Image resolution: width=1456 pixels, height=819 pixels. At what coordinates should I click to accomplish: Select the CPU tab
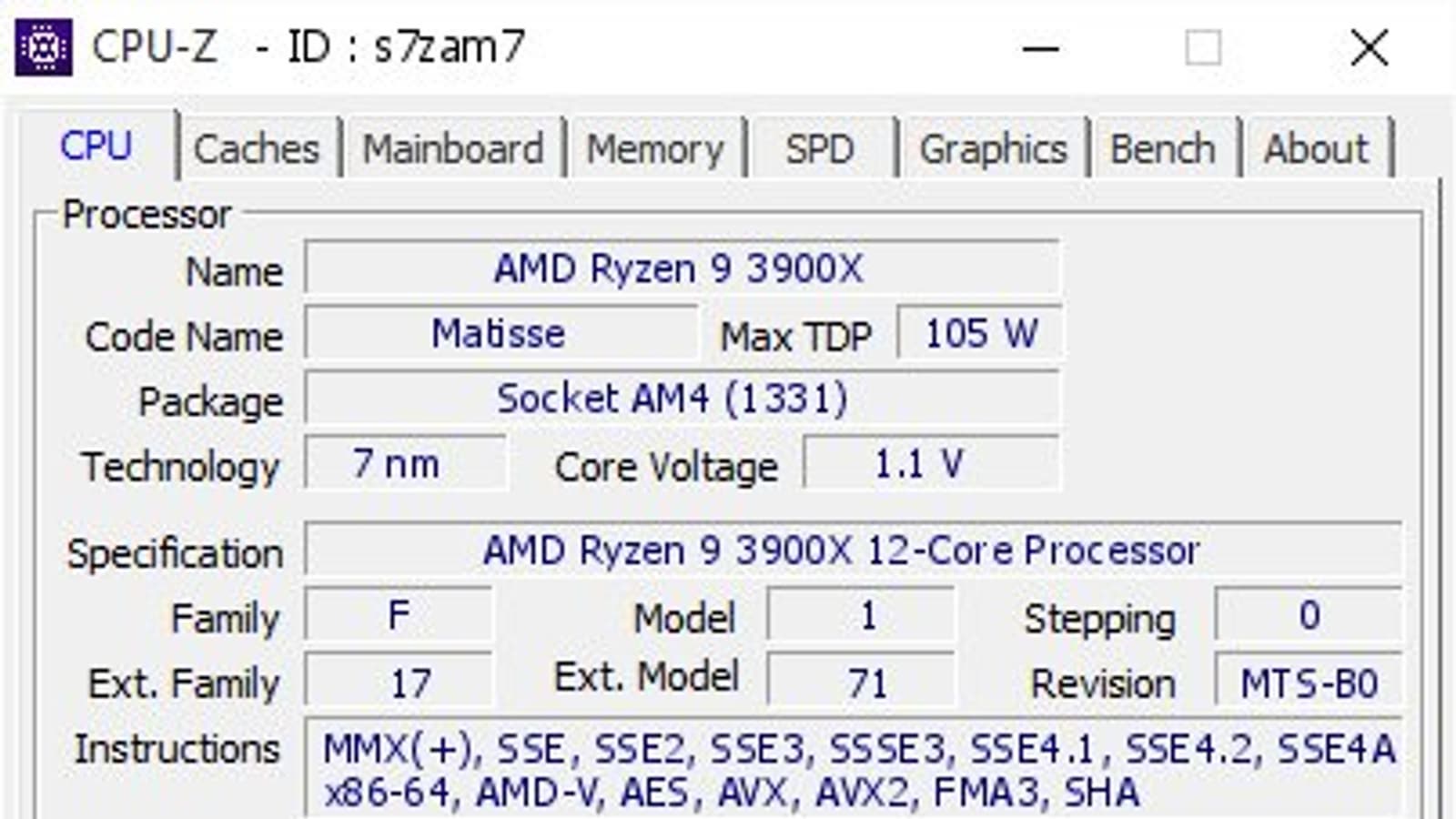[96, 147]
